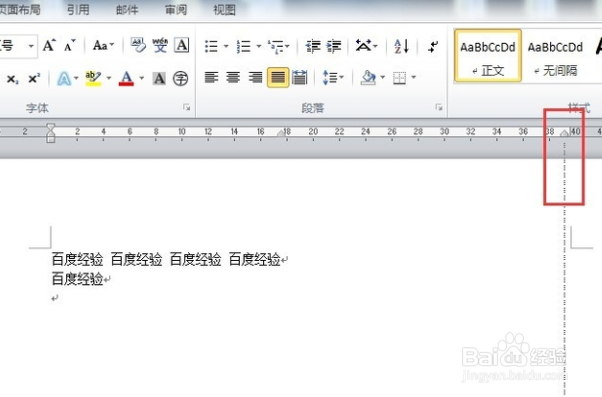
Task: Click the left indent marker on the ruler
Action: click(51, 132)
